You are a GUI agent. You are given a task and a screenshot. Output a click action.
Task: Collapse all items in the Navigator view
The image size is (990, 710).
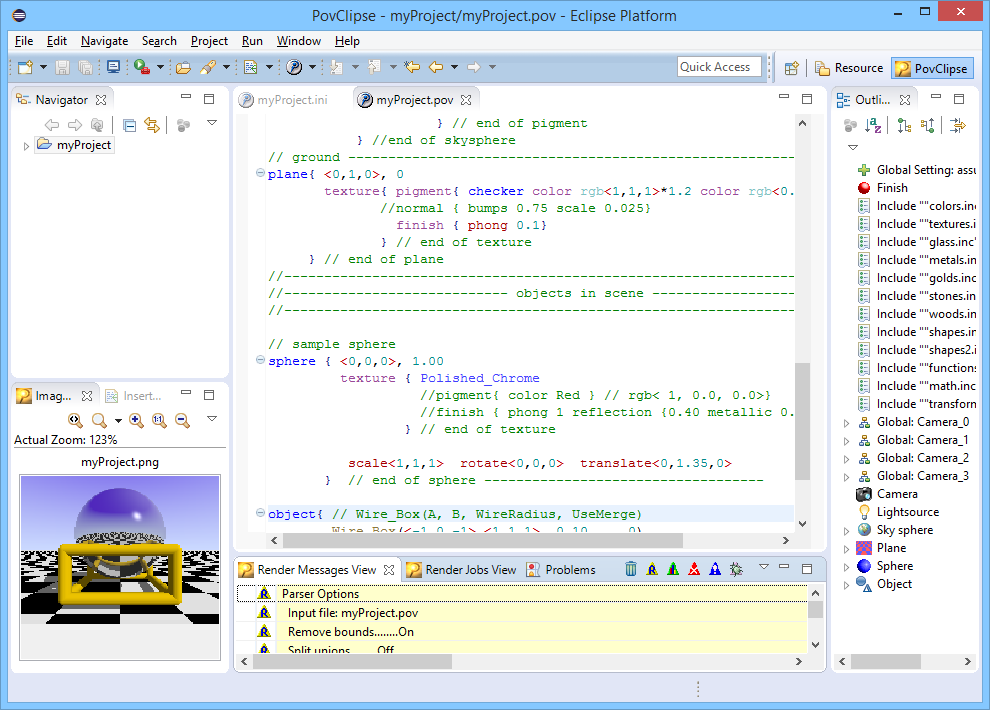[129, 126]
